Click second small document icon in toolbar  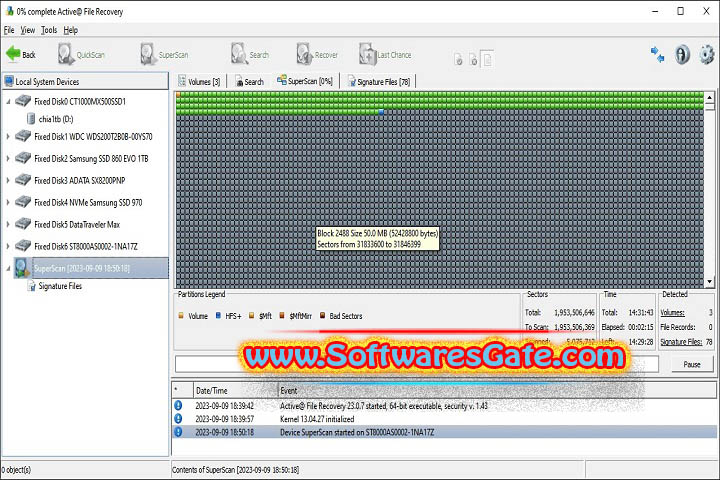(473, 59)
